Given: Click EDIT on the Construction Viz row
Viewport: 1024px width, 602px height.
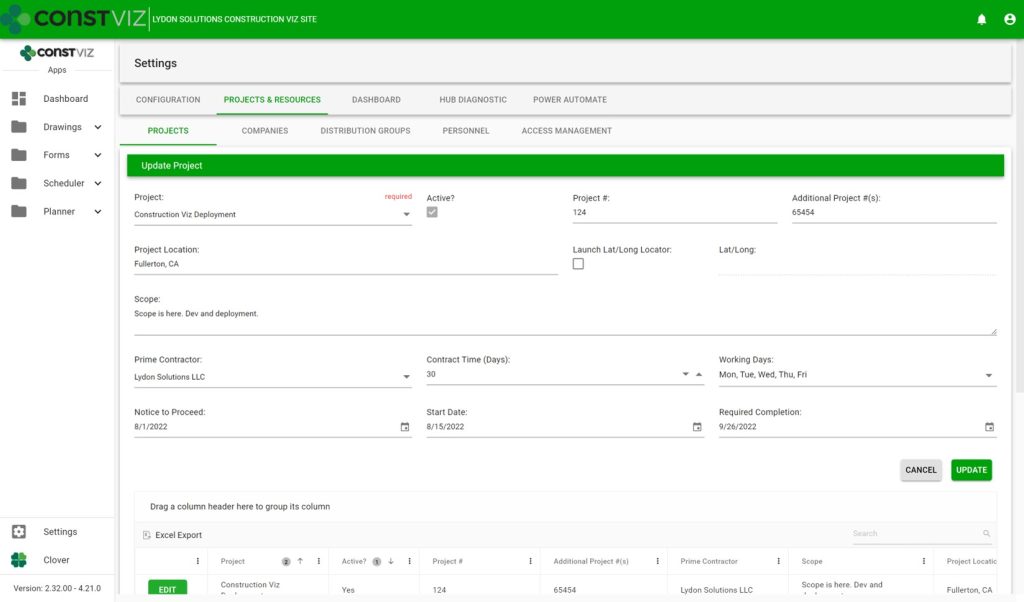Looking at the screenshot, I should tap(167, 589).
